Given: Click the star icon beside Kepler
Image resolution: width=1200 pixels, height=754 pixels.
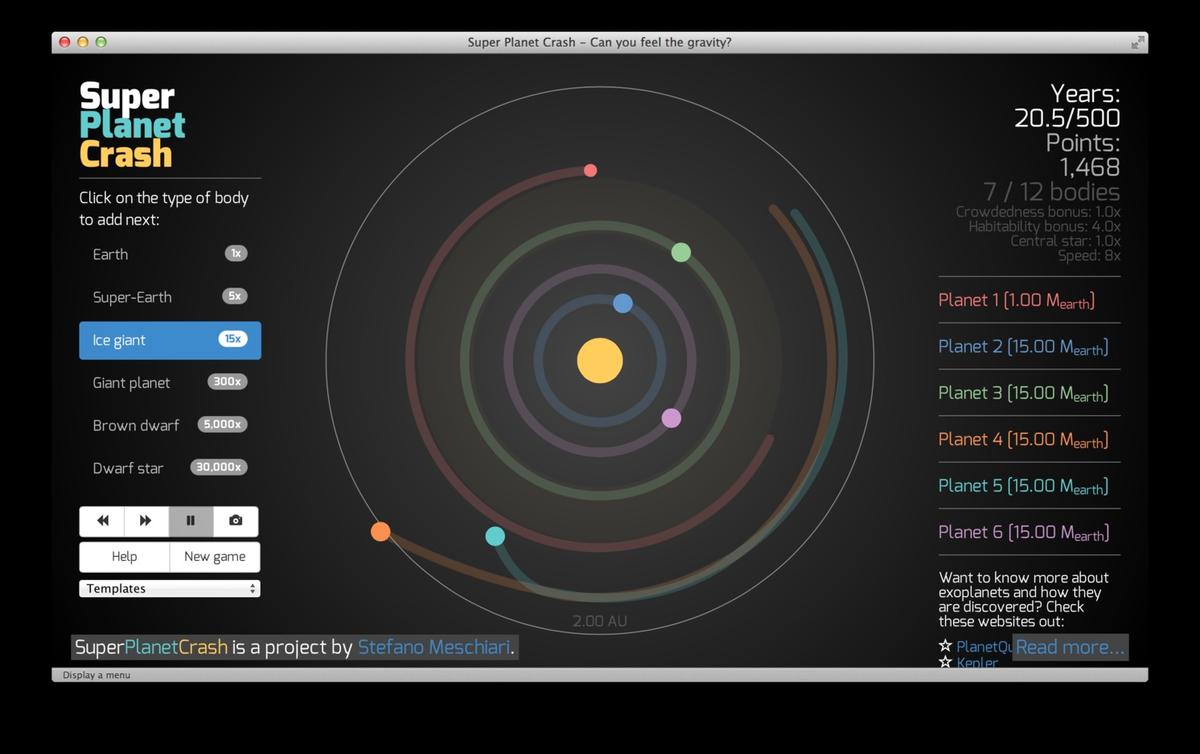Looking at the screenshot, I should tap(945, 663).
